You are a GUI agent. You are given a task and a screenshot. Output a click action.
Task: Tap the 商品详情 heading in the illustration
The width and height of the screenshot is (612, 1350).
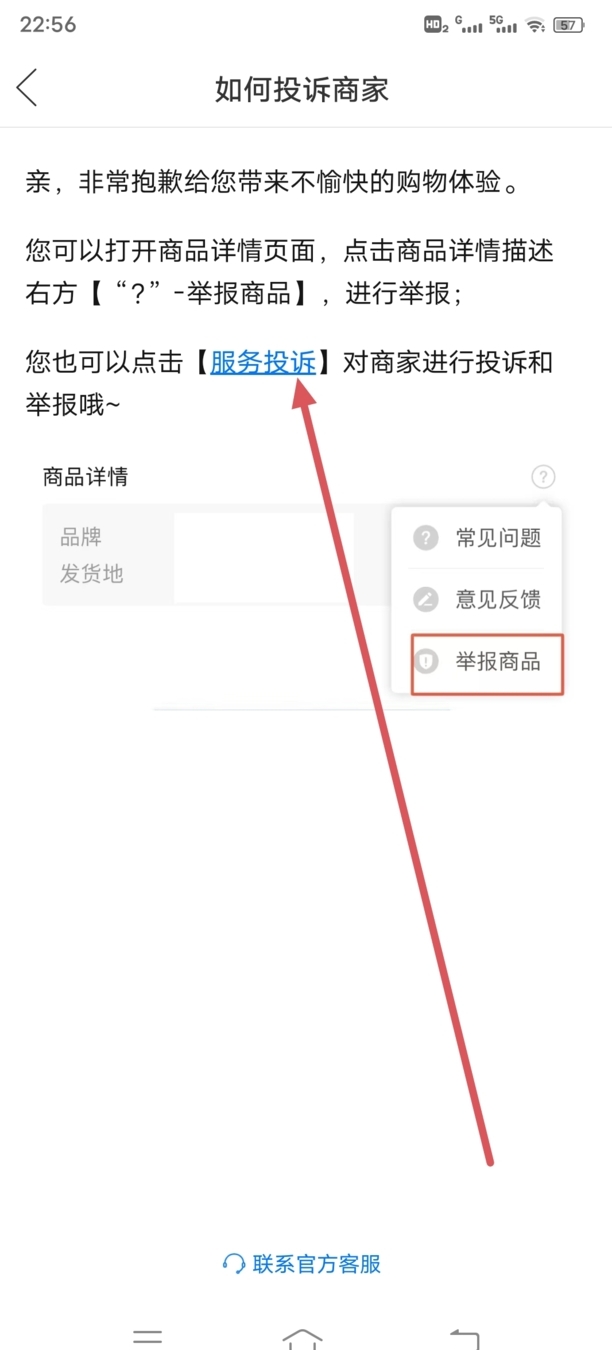coord(85,477)
